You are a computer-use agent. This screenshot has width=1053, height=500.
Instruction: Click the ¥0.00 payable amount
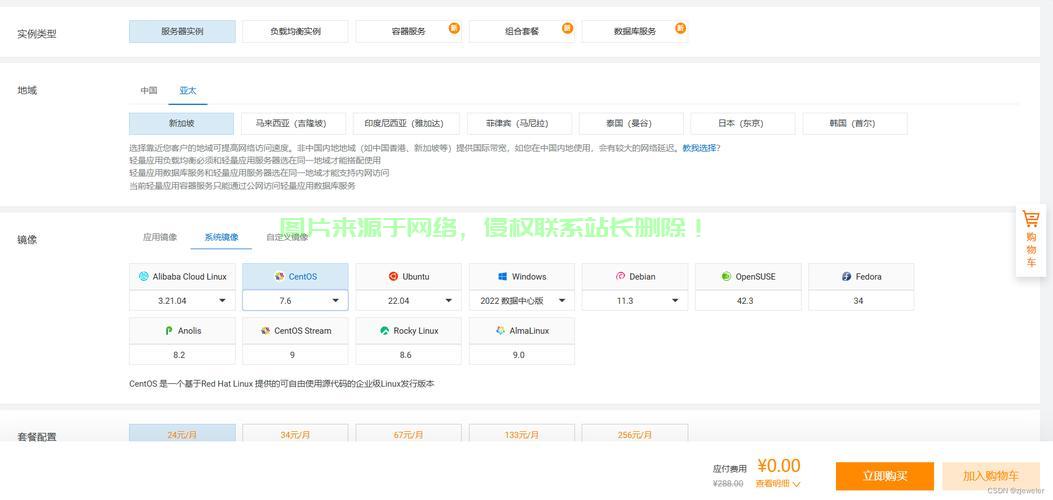(779, 466)
